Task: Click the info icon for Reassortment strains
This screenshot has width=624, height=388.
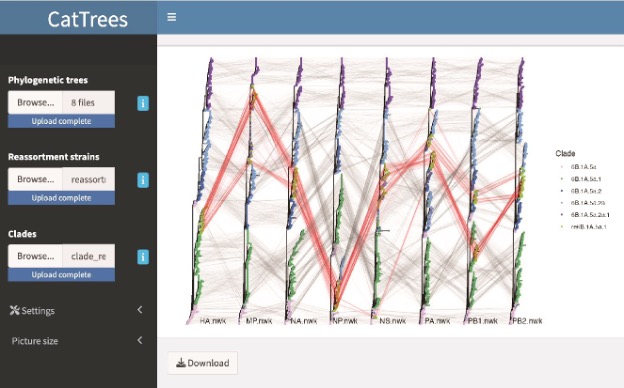Action: point(143,180)
